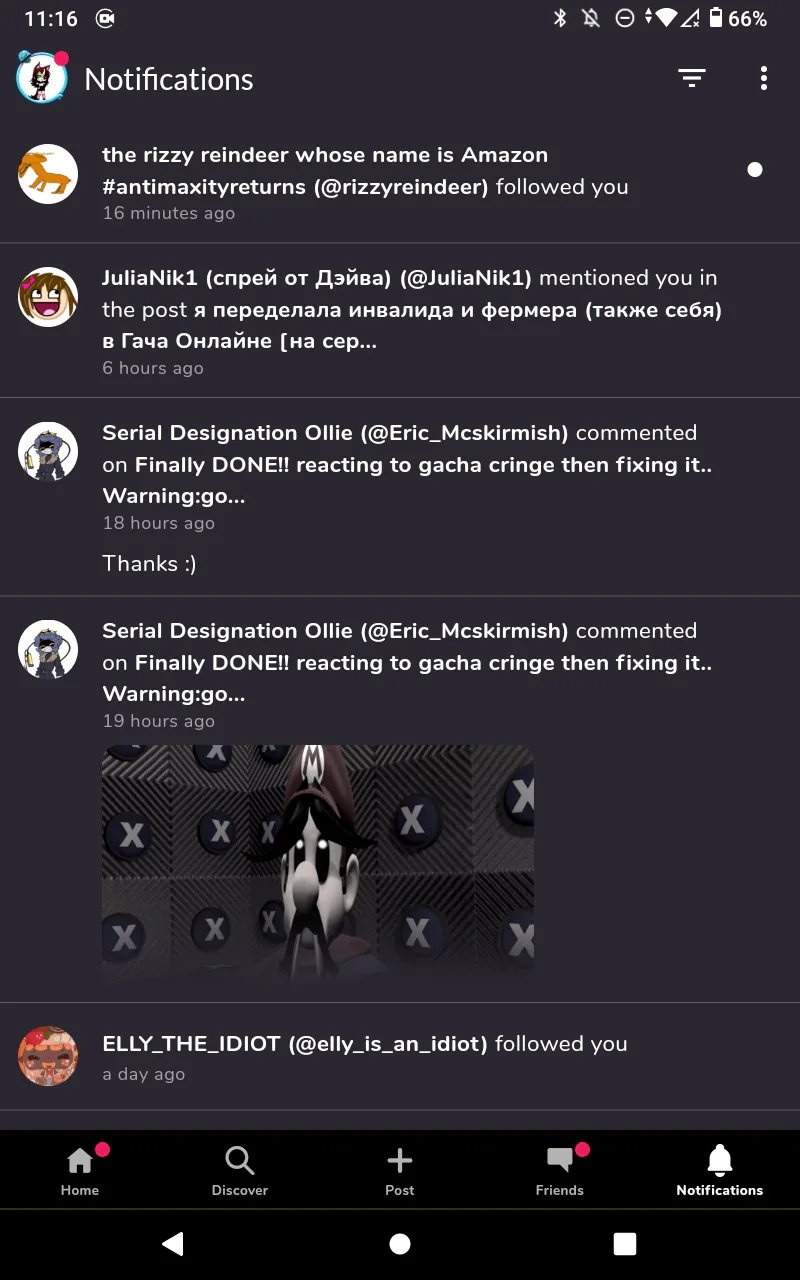Image resolution: width=800 pixels, height=1280 pixels.
Task: Open Android recent apps square button
Action: [x=625, y=1243]
